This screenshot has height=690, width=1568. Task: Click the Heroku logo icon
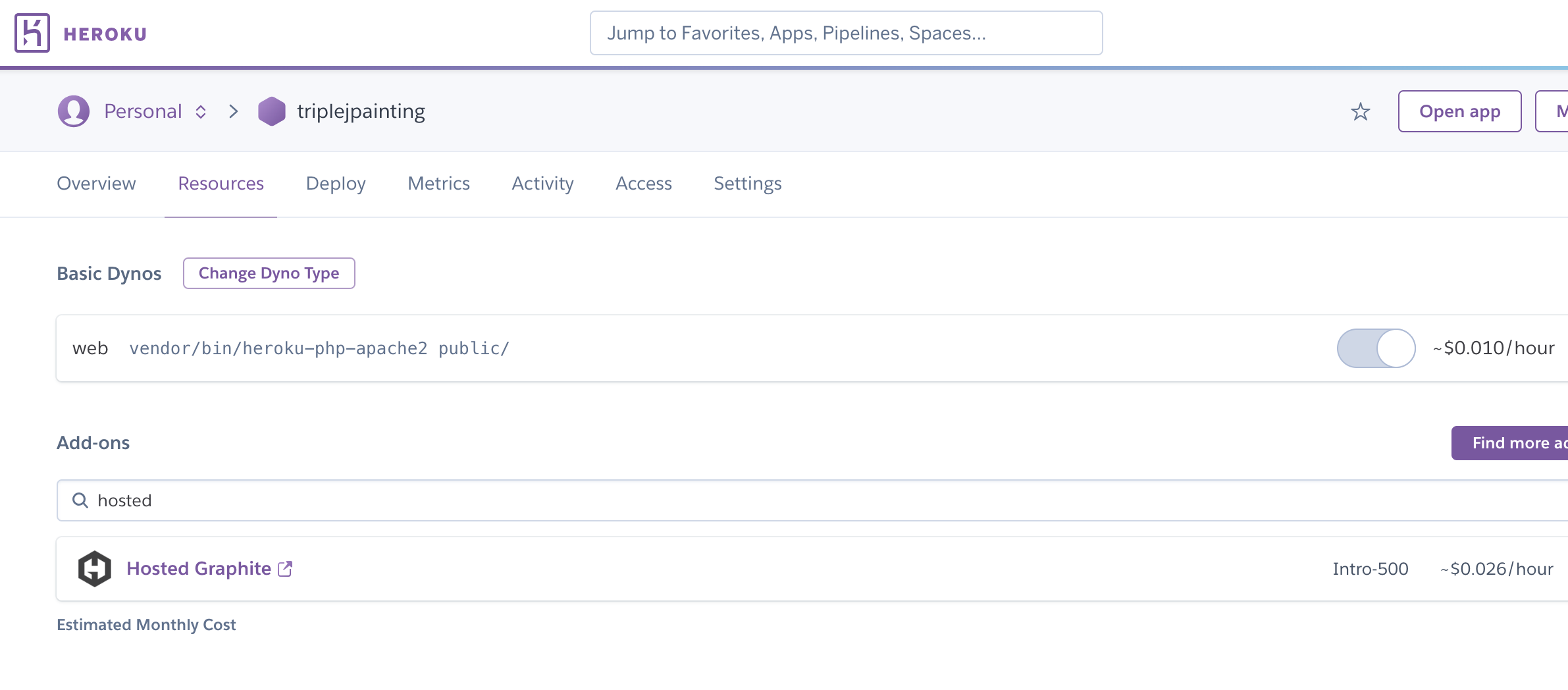click(x=32, y=33)
